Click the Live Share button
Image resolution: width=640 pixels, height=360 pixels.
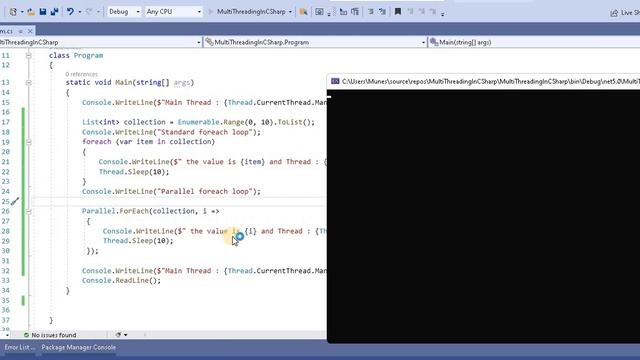pyautogui.click(x=625, y=13)
